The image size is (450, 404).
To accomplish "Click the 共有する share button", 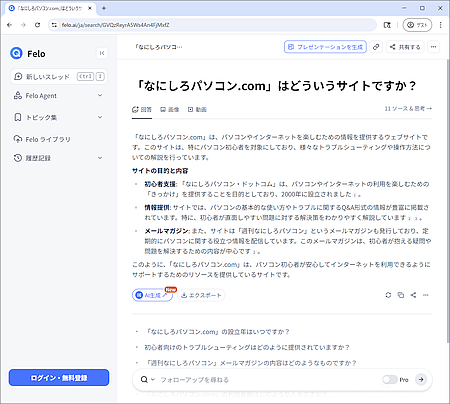I will pos(405,47).
